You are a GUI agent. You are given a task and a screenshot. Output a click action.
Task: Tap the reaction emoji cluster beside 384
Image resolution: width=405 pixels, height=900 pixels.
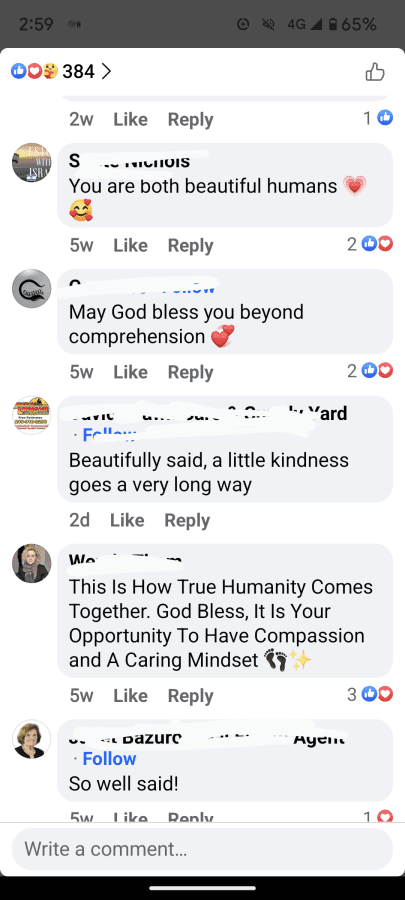tap(34, 72)
